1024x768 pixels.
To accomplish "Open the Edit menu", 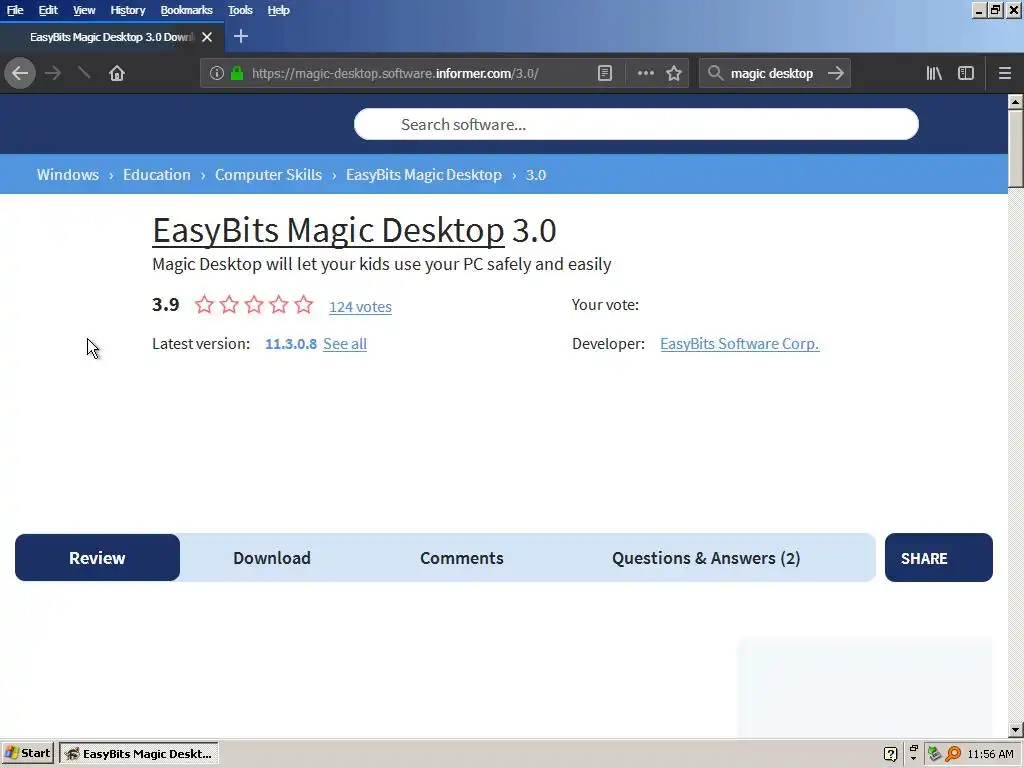I will (x=48, y=10).
